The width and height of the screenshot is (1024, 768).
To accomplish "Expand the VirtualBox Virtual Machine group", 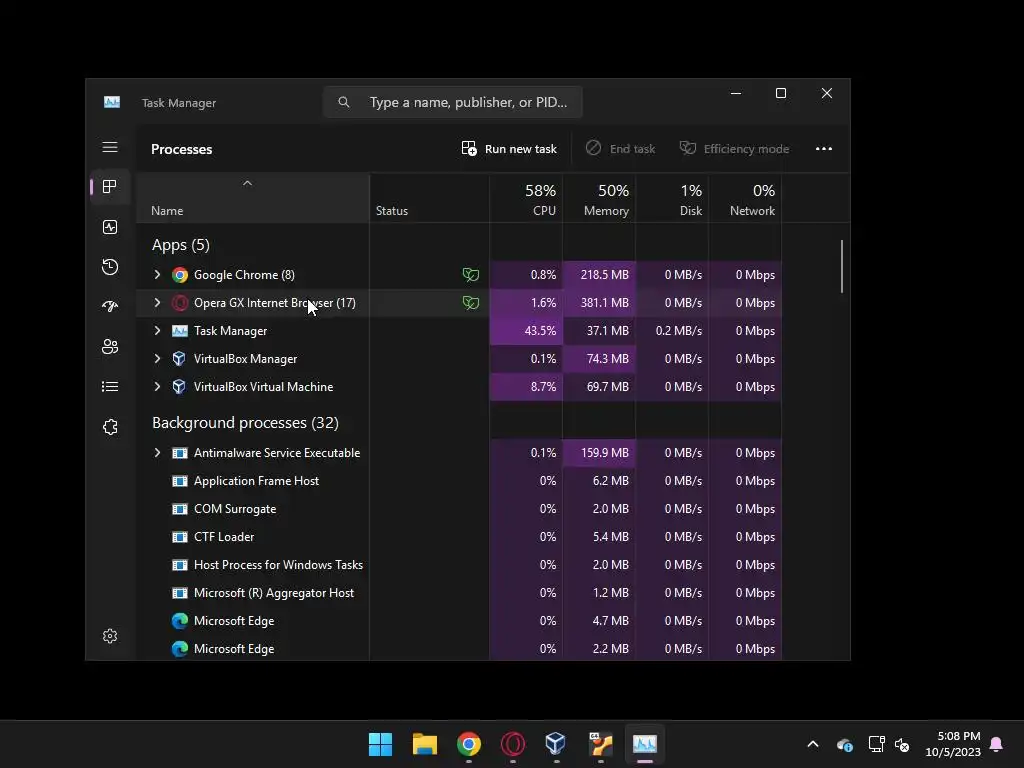I will (157, 387).
